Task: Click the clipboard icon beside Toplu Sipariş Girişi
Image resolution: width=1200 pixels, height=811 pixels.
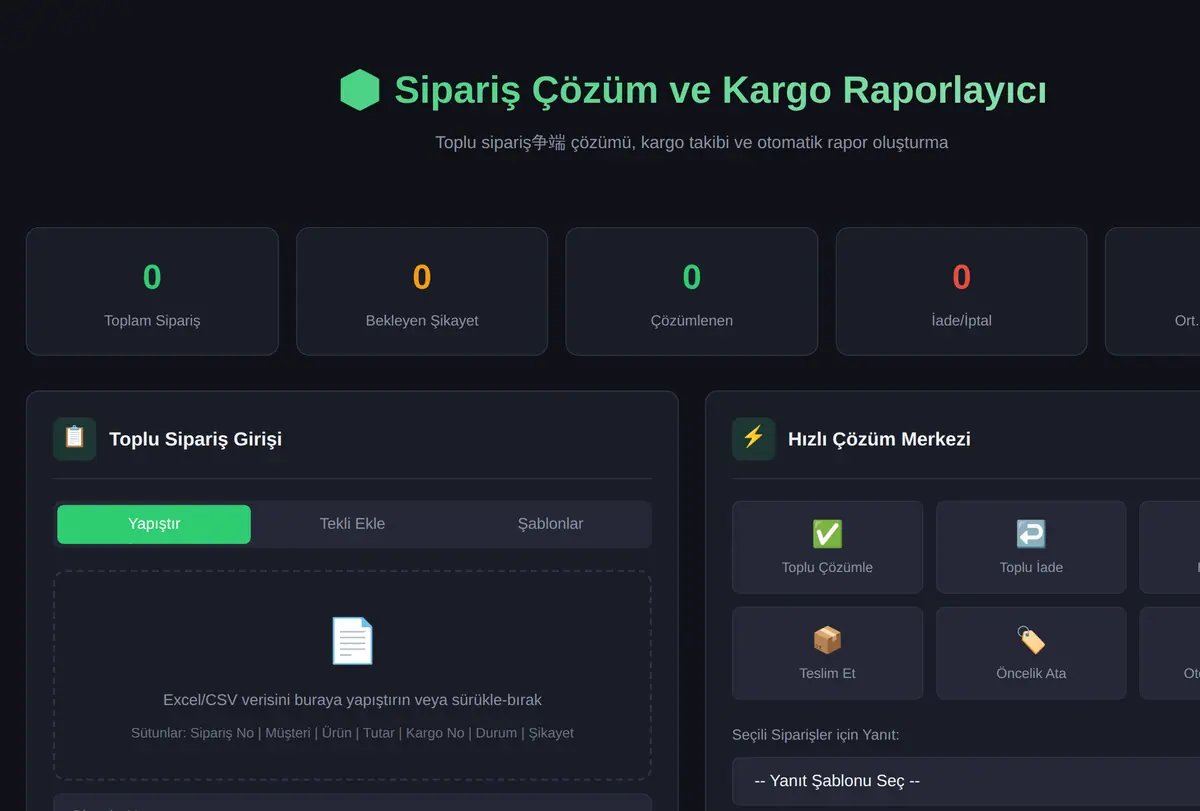Action: (x=74, y=438)
